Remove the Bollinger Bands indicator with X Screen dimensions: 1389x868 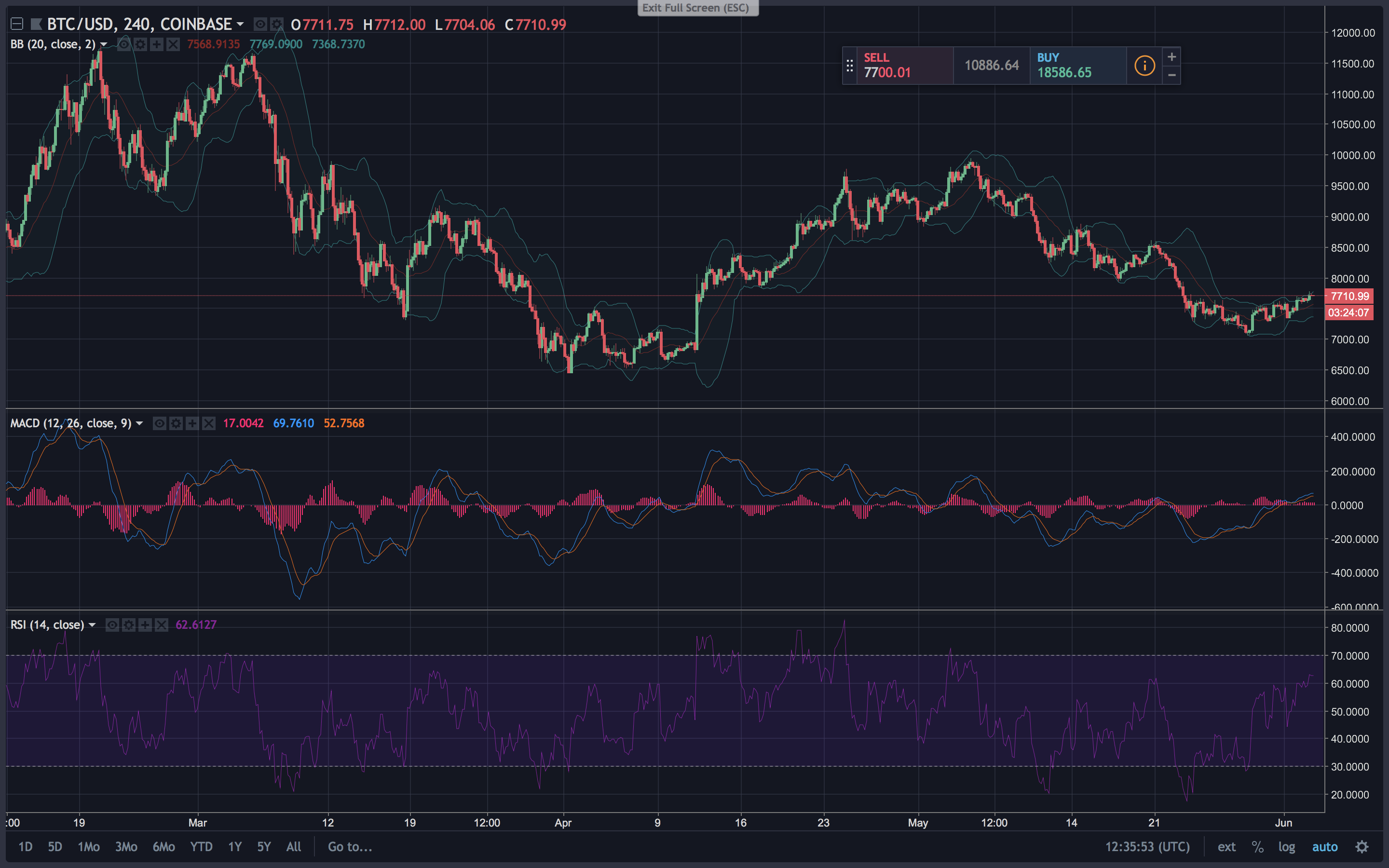(x=173, y=44)
